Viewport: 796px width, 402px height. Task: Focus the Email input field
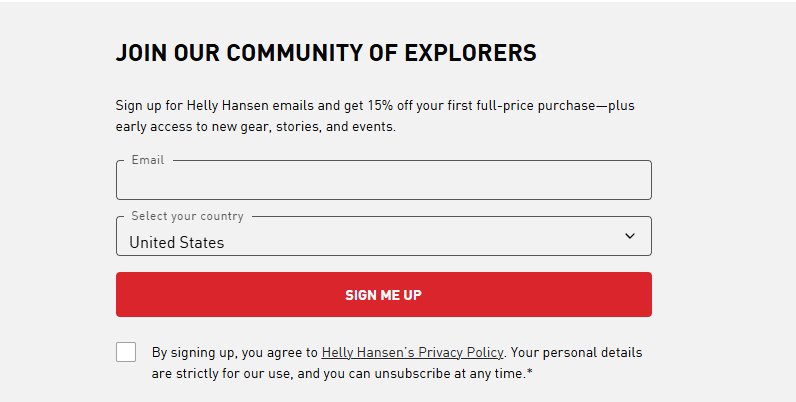[383, 182]
